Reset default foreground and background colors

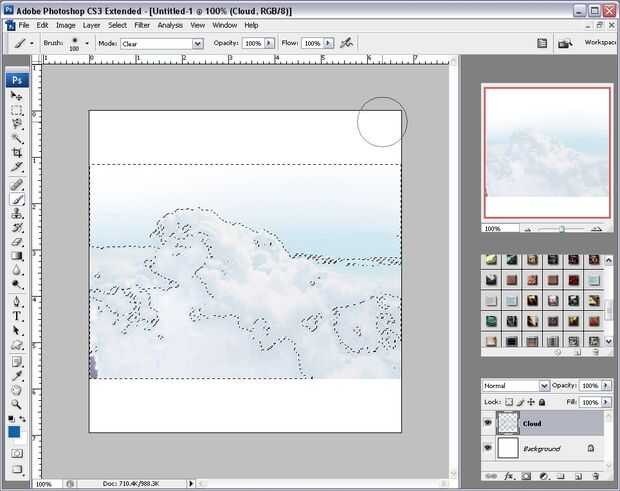11,419
